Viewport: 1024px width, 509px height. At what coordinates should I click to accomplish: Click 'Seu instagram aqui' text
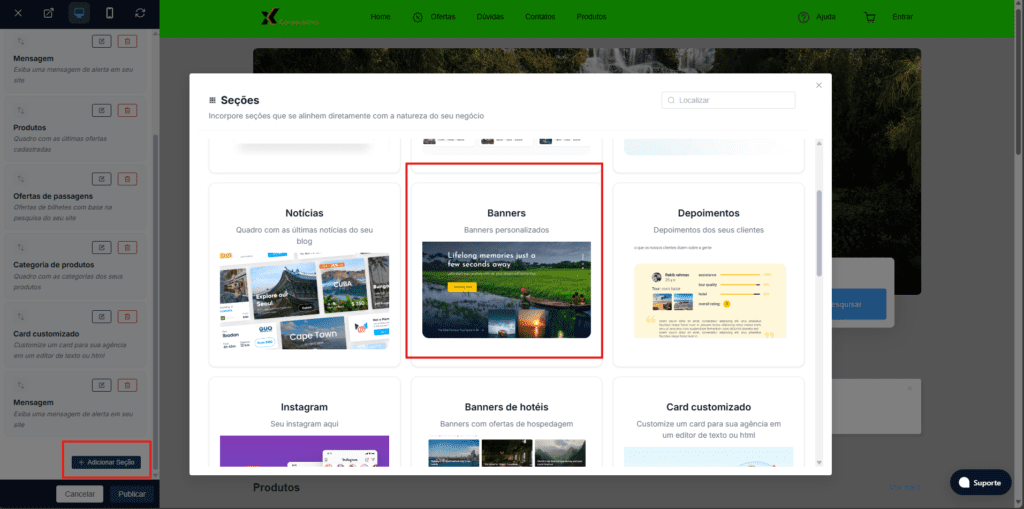click(x=304, y=424)
